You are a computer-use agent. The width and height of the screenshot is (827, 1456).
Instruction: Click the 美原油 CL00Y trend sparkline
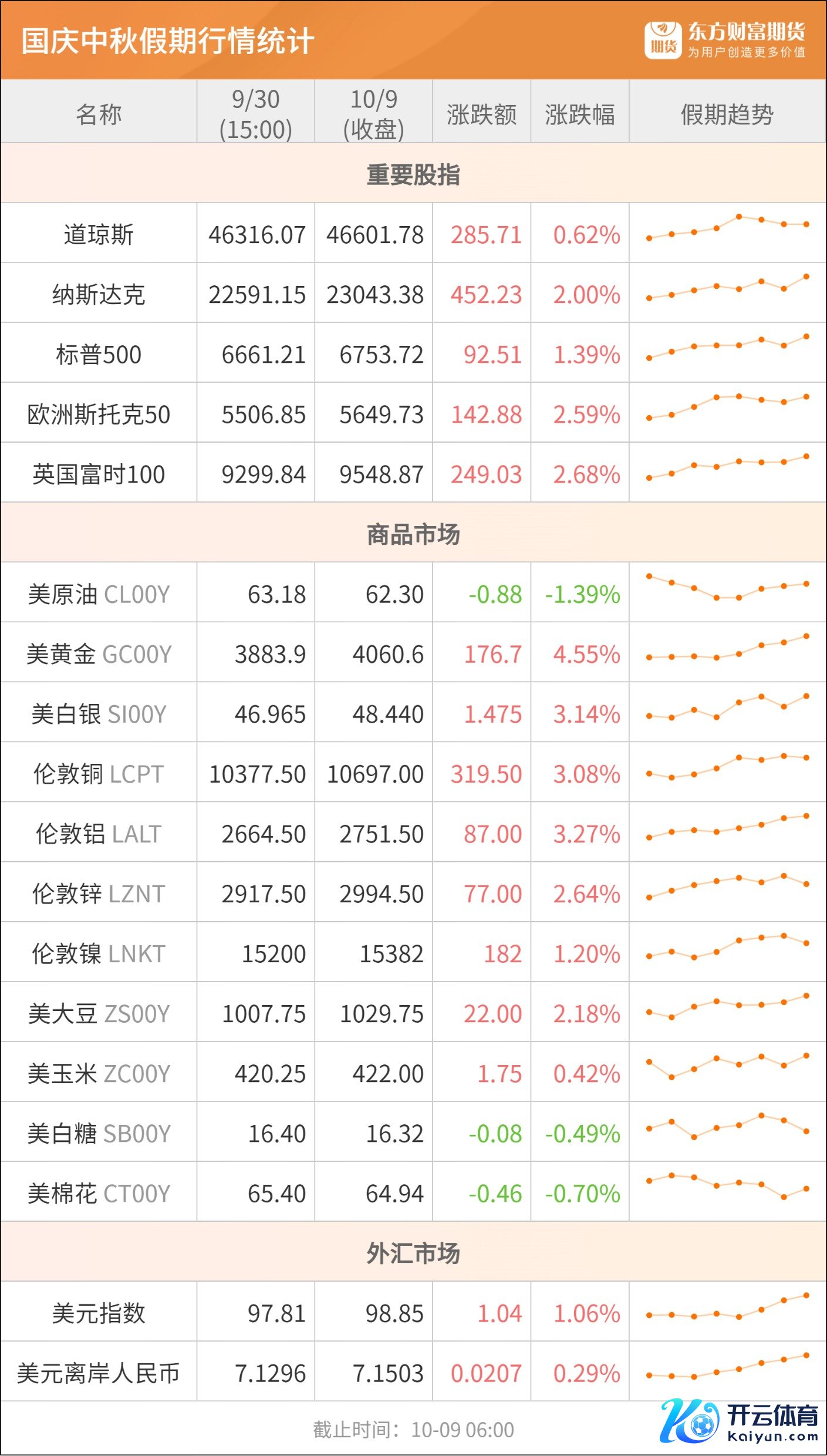727,588
